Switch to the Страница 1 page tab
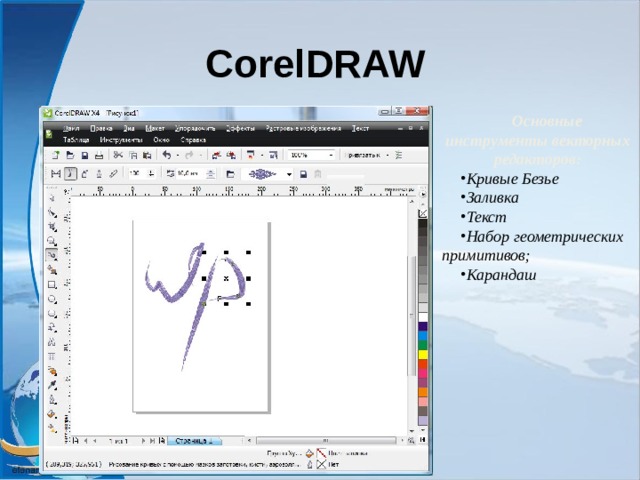The width and height of the screenshot is (640, 480). 194,441
